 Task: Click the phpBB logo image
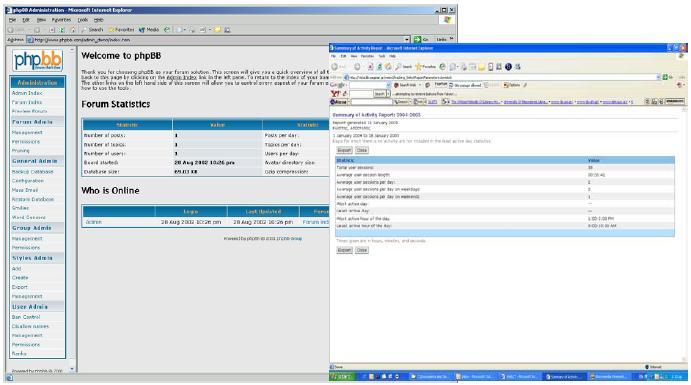(x=37, y=60)
